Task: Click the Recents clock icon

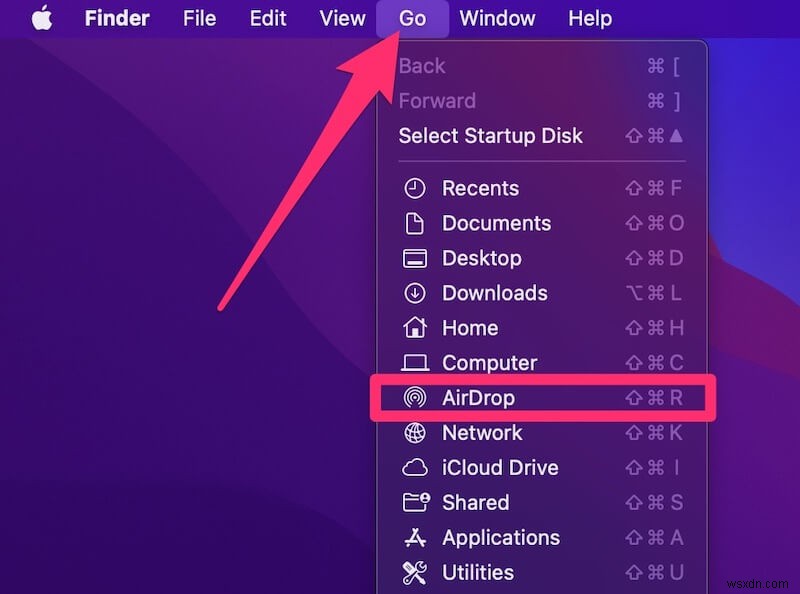Action: pyautogui.click(x=414, y=188)
